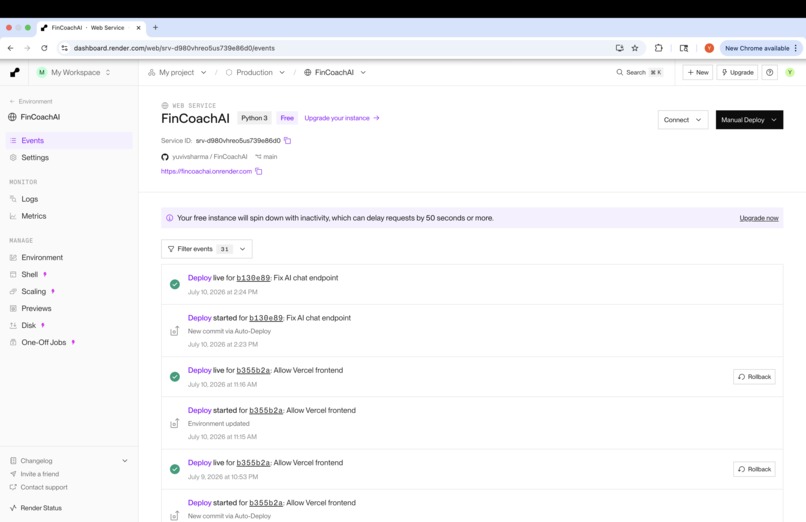Open the user avatar menu
Viewport: 806px width, 522px height.
(790, 72)
